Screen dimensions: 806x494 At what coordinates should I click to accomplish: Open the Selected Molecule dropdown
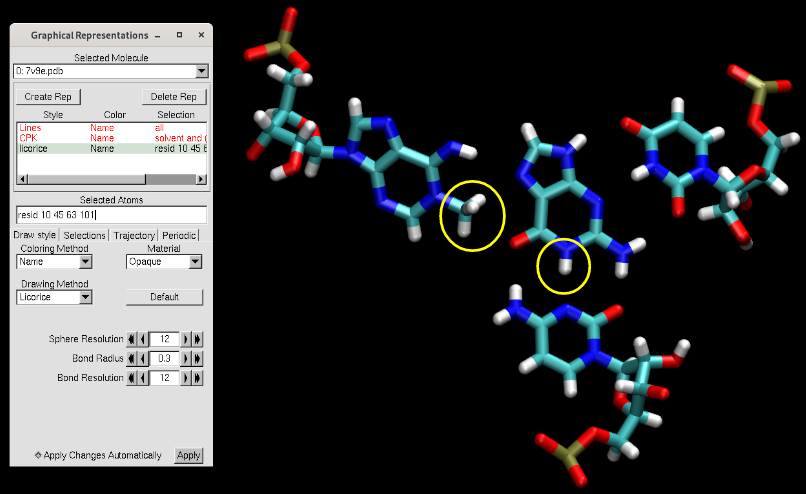pos(201,71)
